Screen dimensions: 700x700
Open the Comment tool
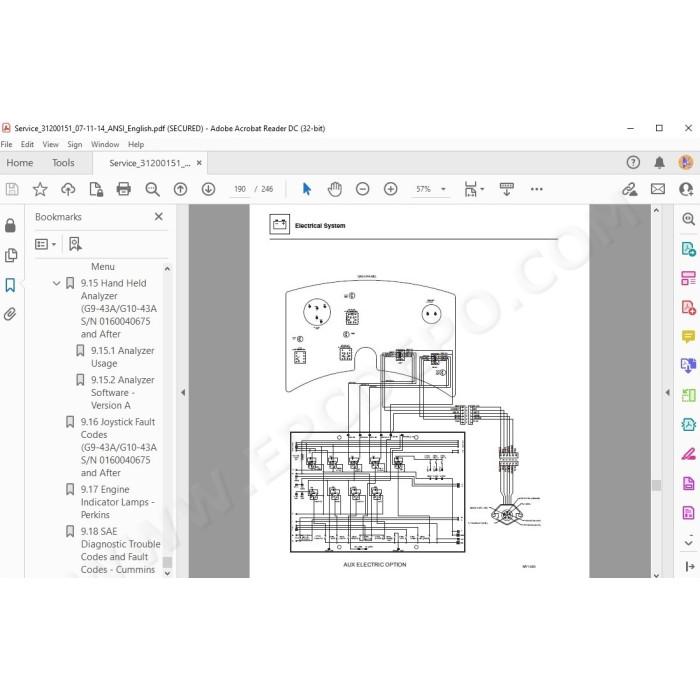click(688, 337)
